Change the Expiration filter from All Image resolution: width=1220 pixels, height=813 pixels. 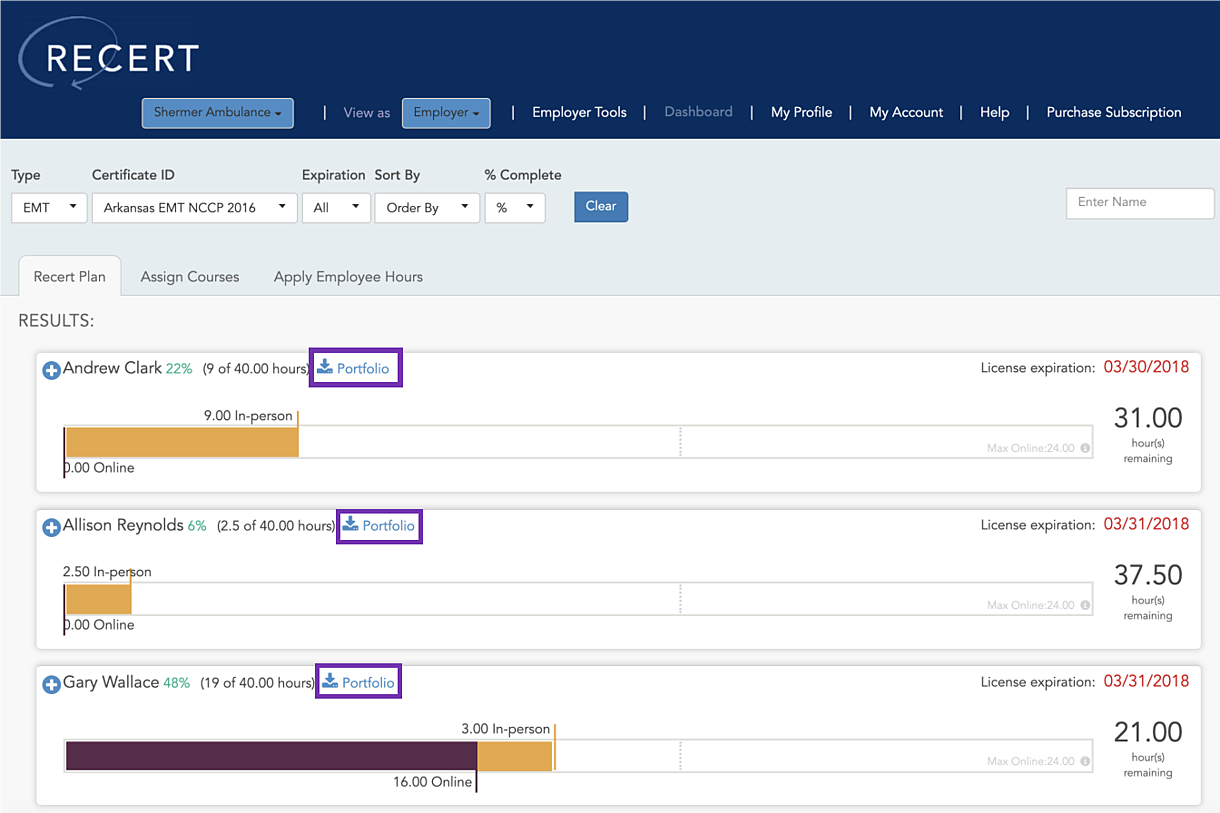[x=336, y=207]
